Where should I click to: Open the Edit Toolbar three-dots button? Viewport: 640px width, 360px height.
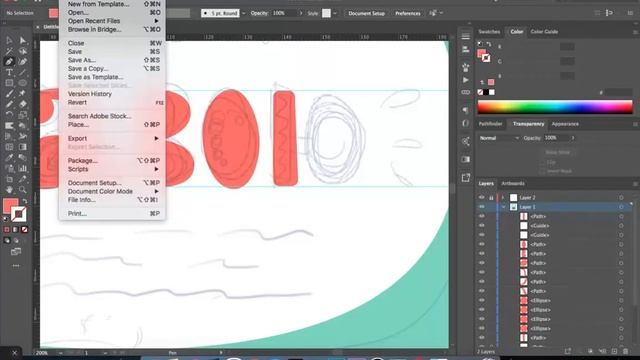(x=16, y=266)
